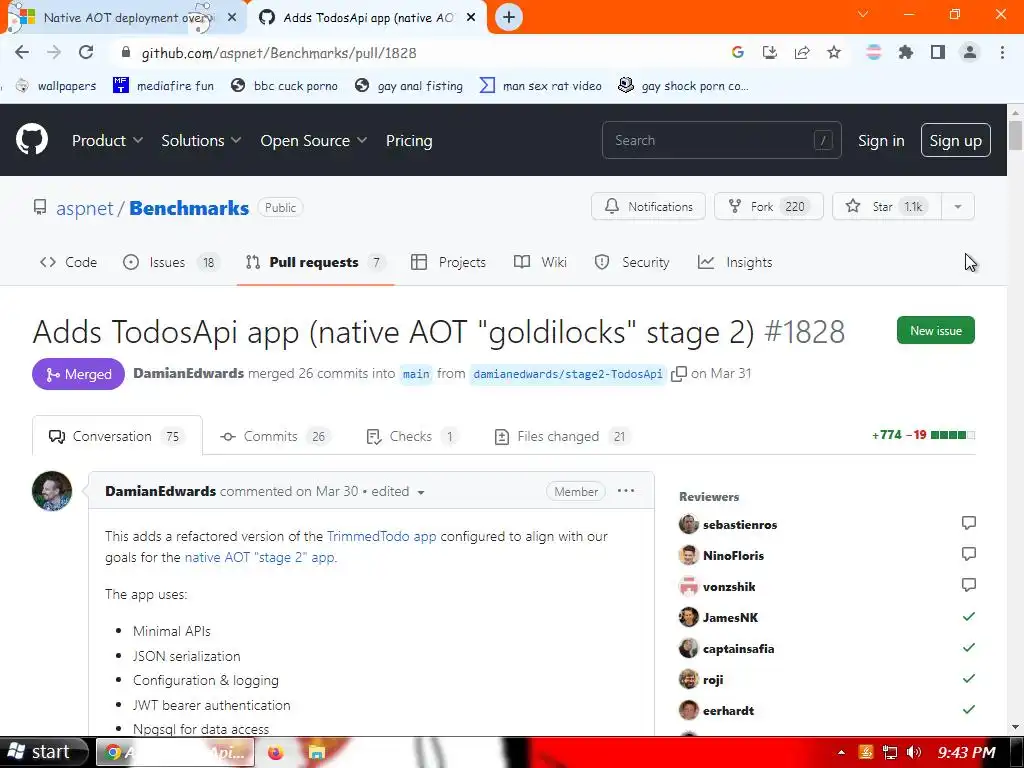This screenshot has height=768, width=1024.
Task: Open the native AOT "stage 2" app link
Action: click(260, 557)
